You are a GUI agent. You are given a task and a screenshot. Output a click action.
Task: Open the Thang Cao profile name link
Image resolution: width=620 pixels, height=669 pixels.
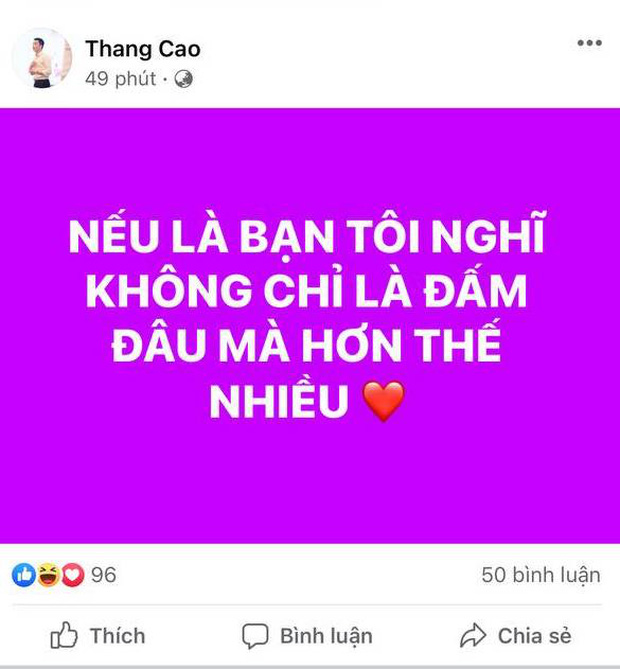coord(143,49)
